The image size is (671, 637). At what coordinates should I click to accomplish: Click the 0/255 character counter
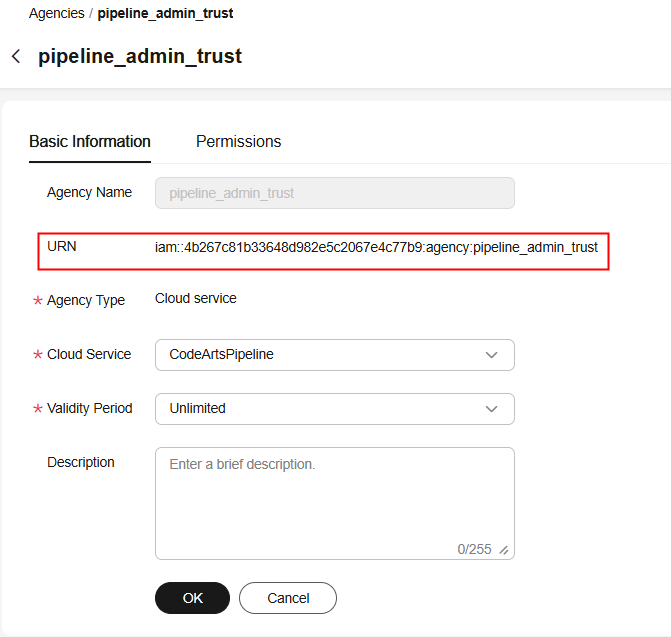[474, 549]
